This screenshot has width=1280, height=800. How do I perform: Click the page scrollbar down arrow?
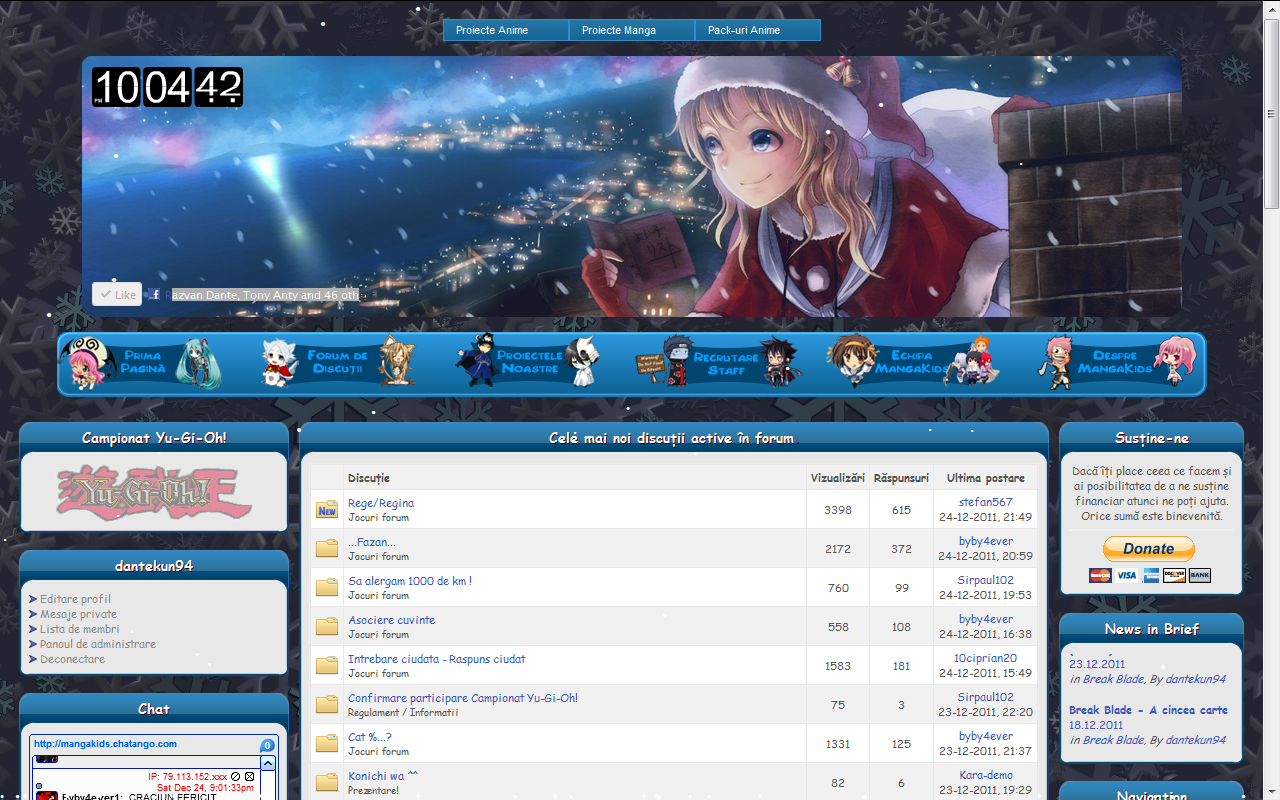point(1271,791)
